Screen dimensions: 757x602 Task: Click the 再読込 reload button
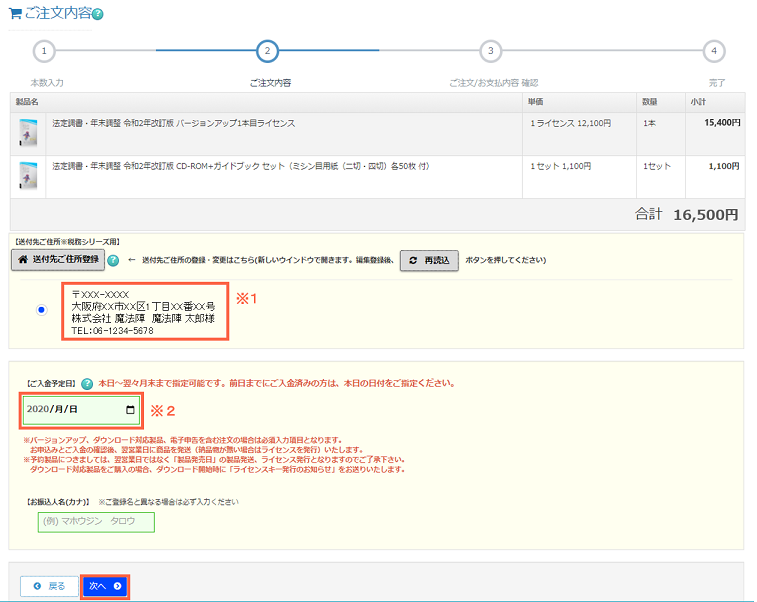[429, 260]
